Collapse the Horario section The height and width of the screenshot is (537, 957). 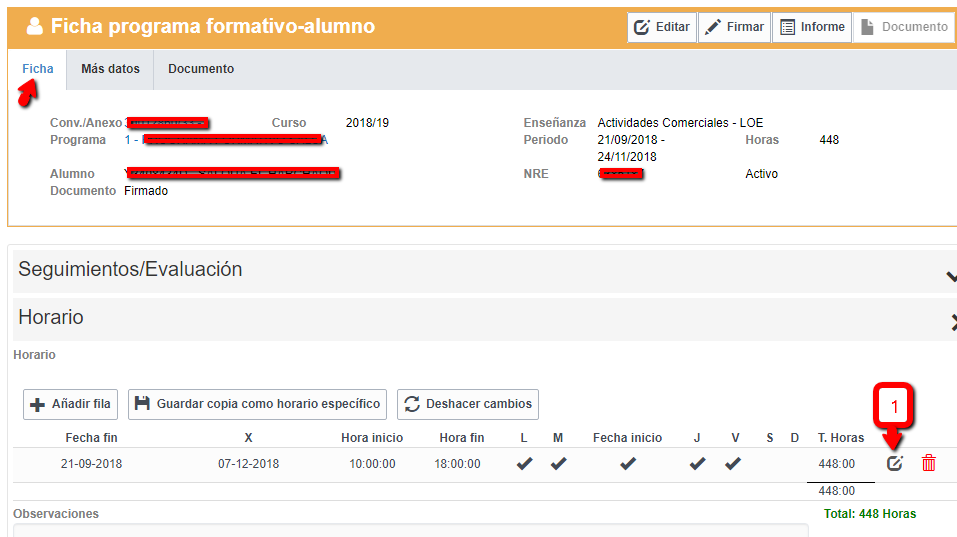coord(950,321)
